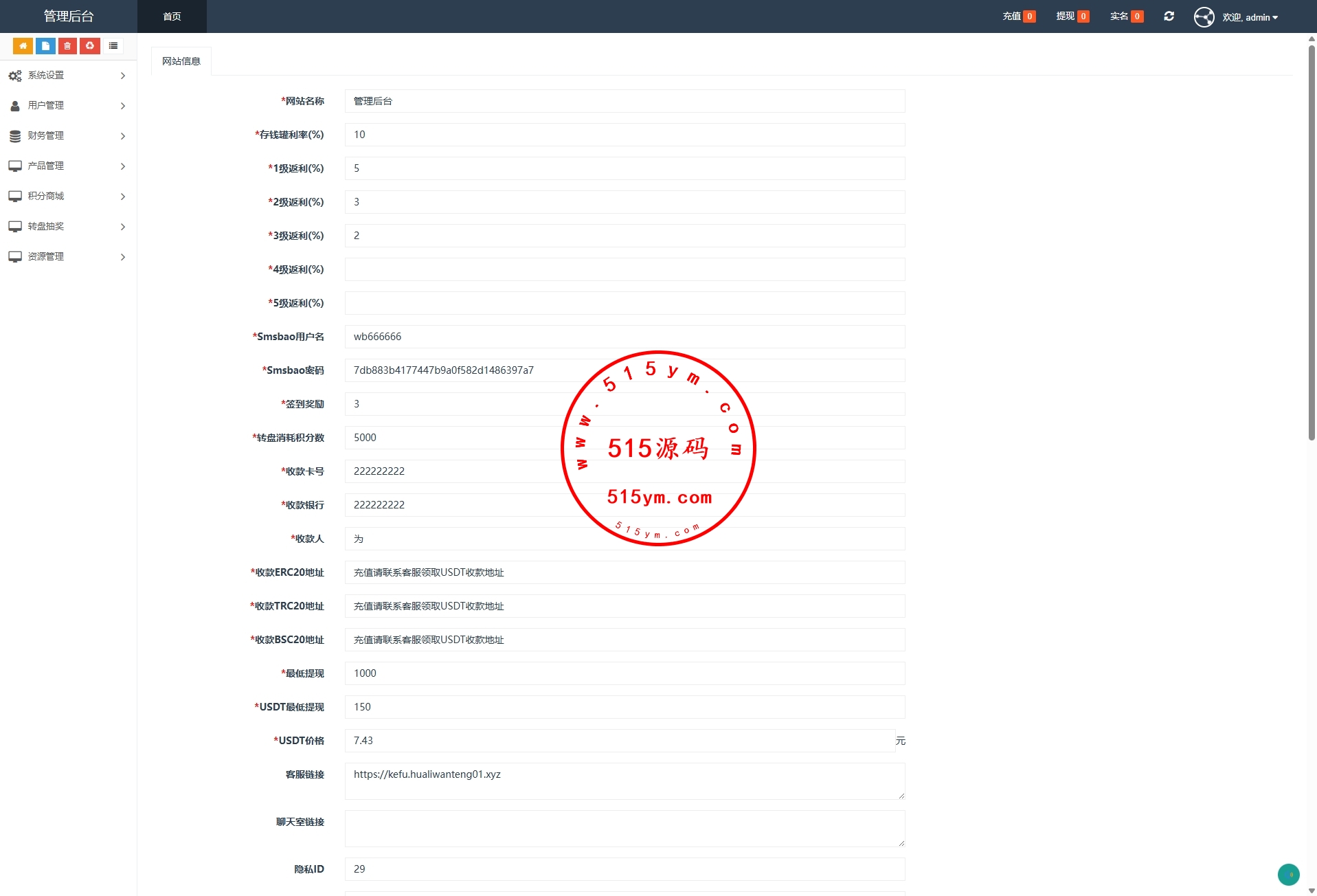Expand the 系统设置 sidebar menu

click(x=68, y=76)
